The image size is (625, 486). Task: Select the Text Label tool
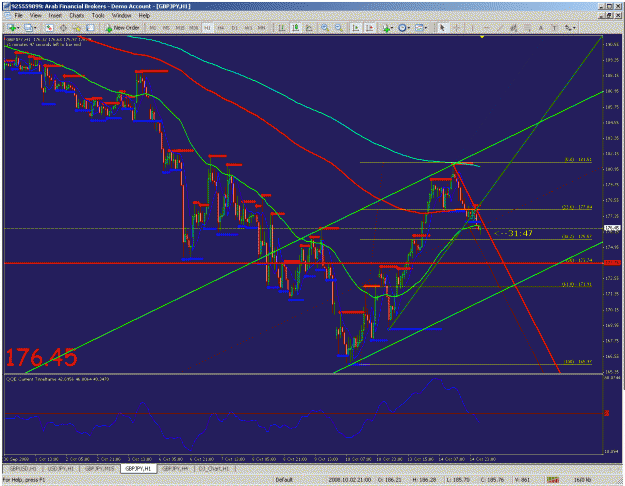554,28
